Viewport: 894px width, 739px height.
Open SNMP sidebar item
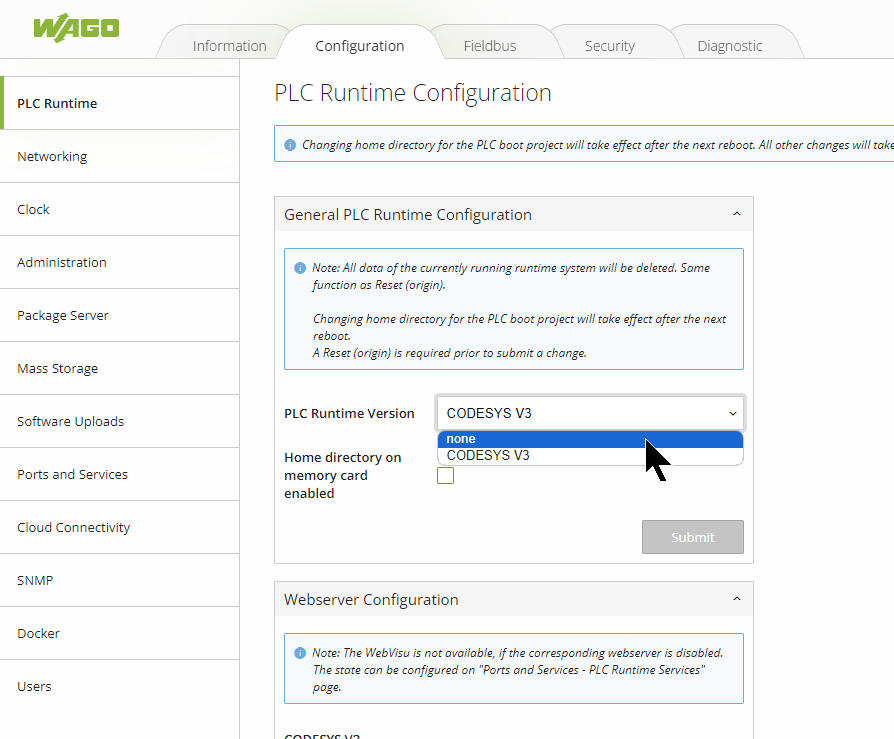pos(120,580)
